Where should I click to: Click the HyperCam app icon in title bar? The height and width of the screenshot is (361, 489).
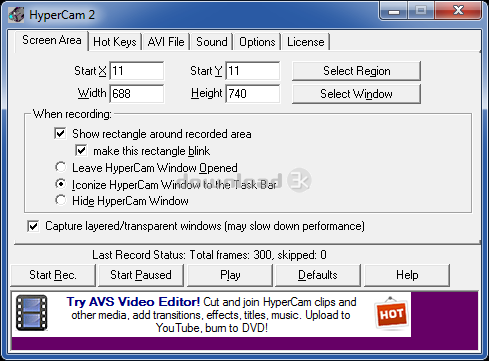[x=16, y=15]
